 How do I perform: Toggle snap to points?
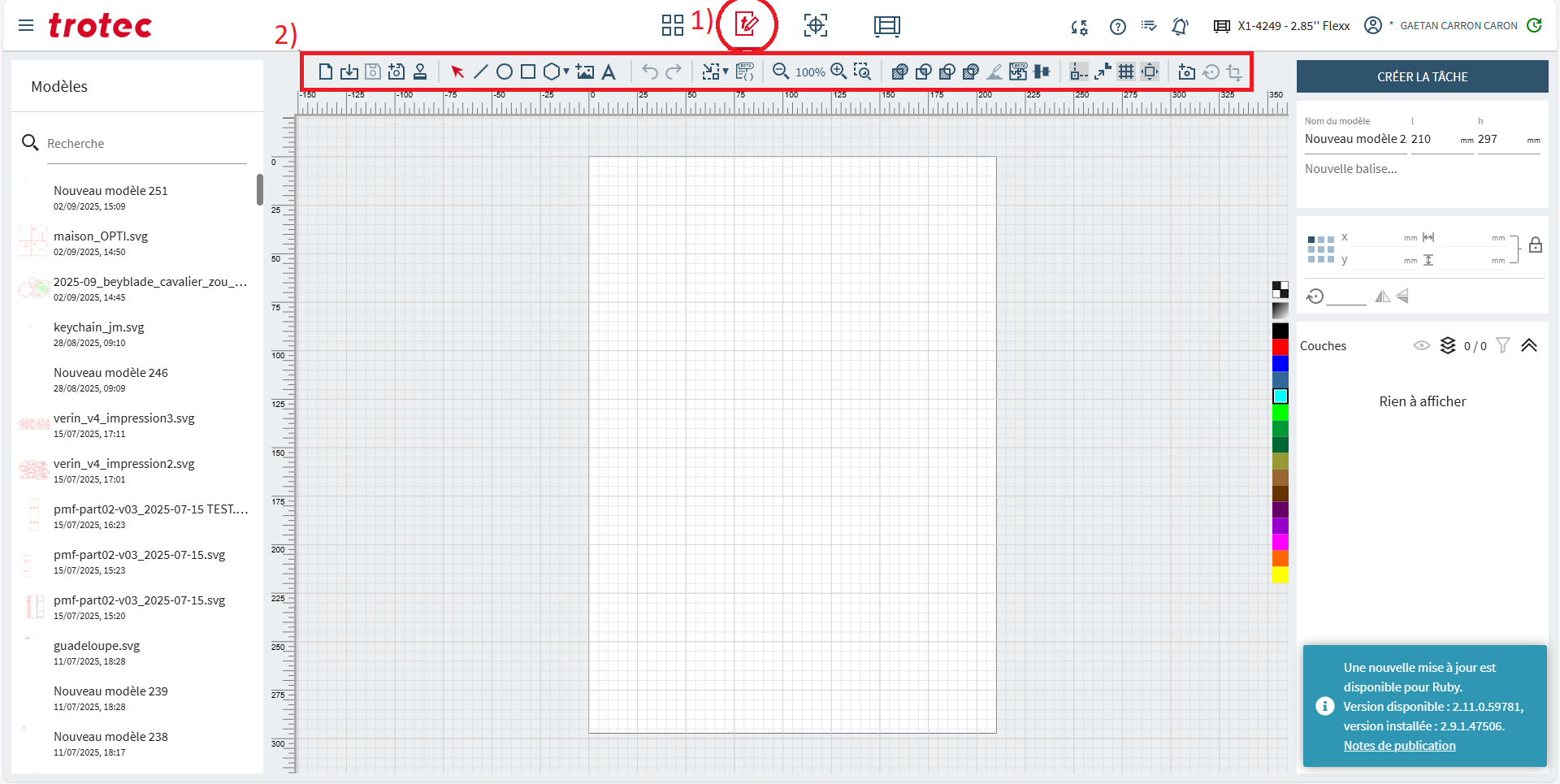(x=1103, y=71)
